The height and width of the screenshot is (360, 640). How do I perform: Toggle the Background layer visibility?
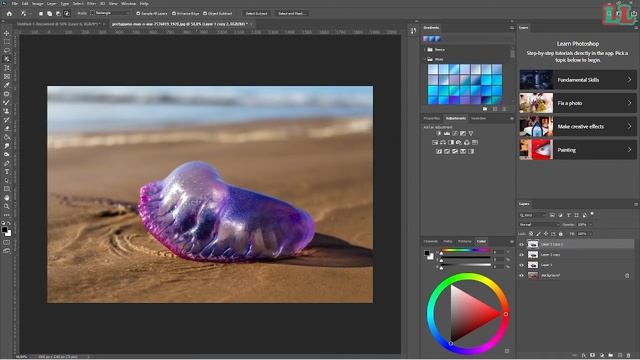pos(521,276)
